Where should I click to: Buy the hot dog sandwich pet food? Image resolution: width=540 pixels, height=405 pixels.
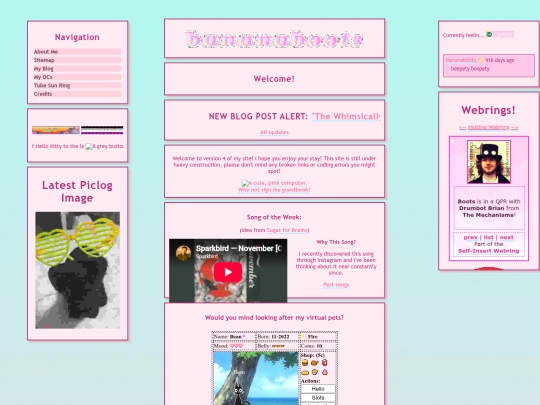point(305,372)
